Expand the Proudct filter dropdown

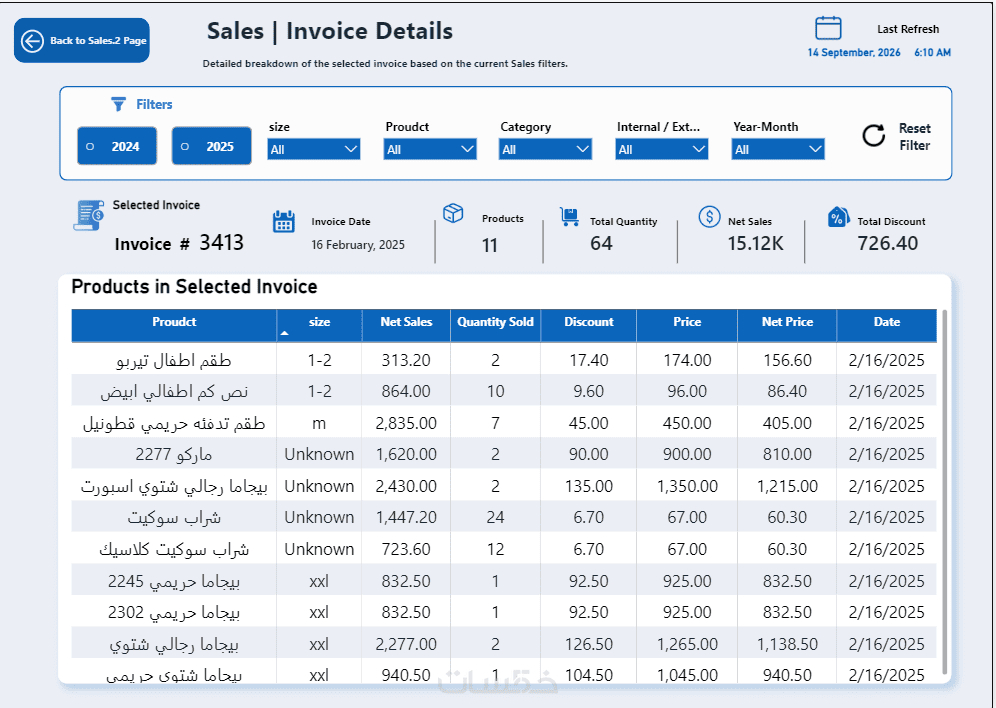point(430,149)
